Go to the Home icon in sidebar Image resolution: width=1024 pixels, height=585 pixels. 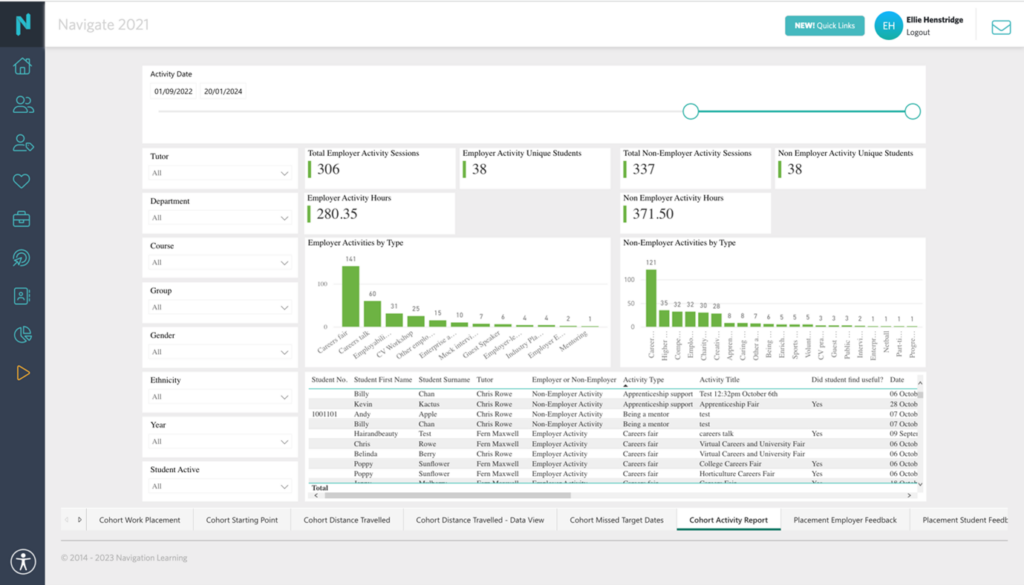tap(22, 66)
